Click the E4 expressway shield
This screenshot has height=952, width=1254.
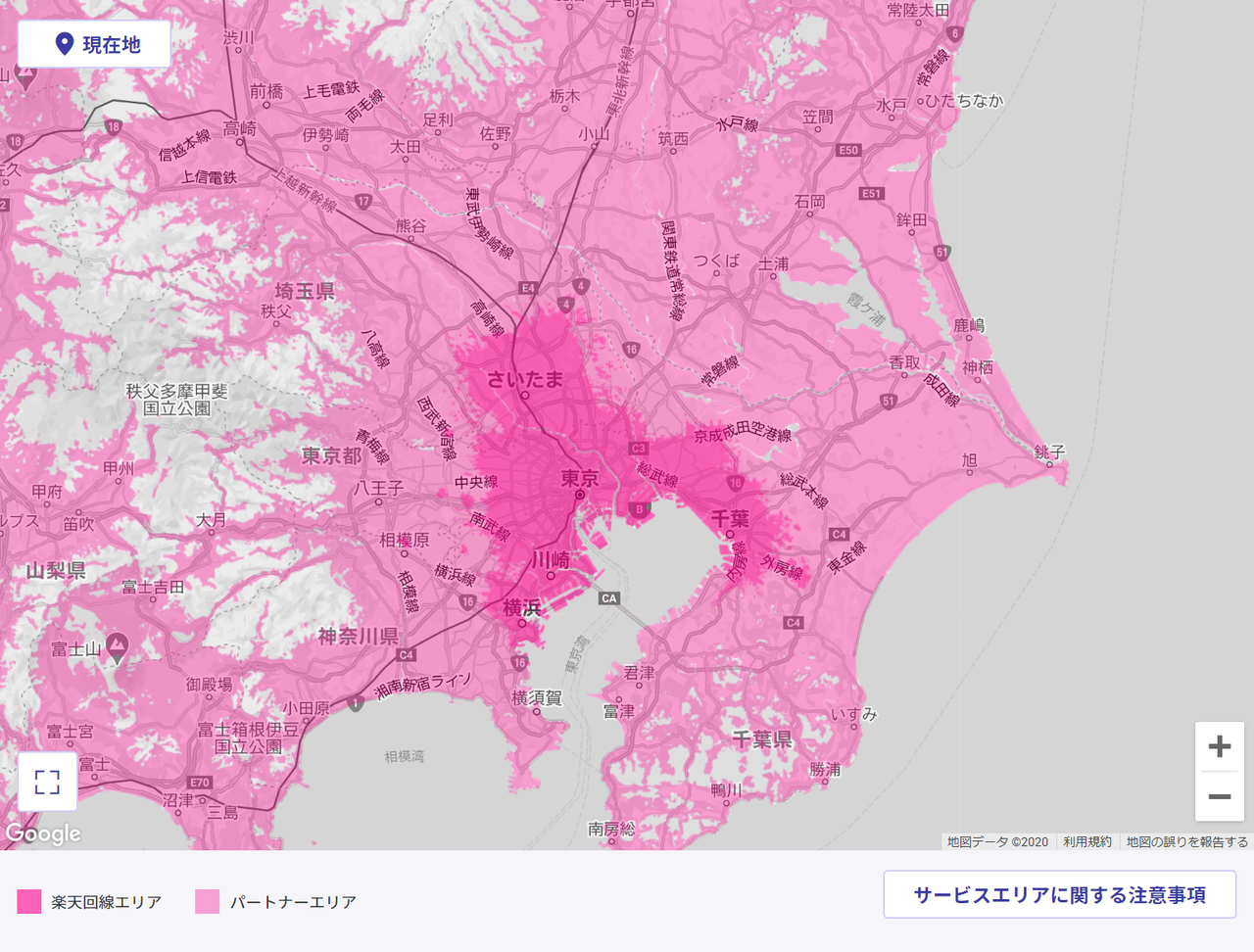coord(528,288)
